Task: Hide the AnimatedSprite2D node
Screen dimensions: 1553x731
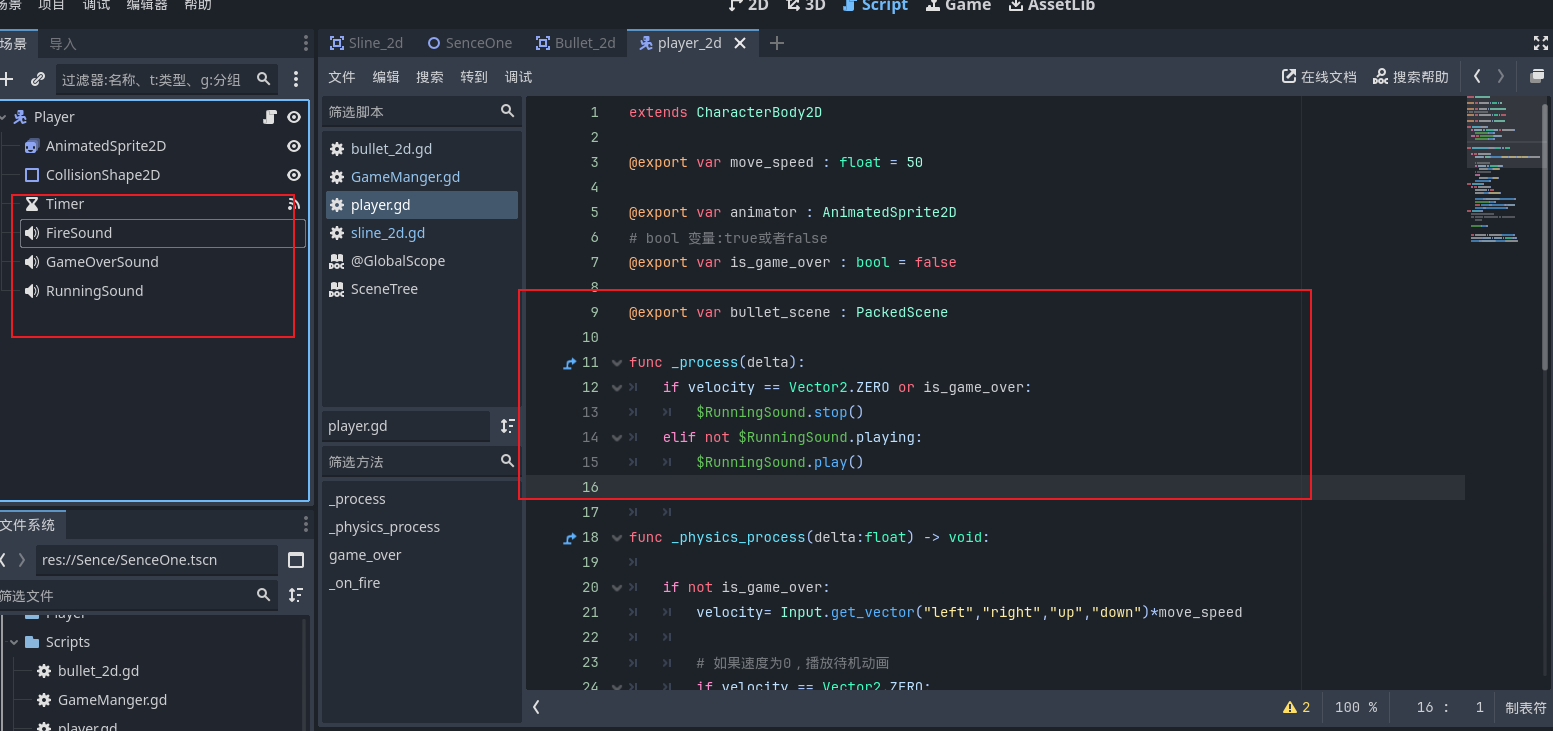Action: (294, 146)
